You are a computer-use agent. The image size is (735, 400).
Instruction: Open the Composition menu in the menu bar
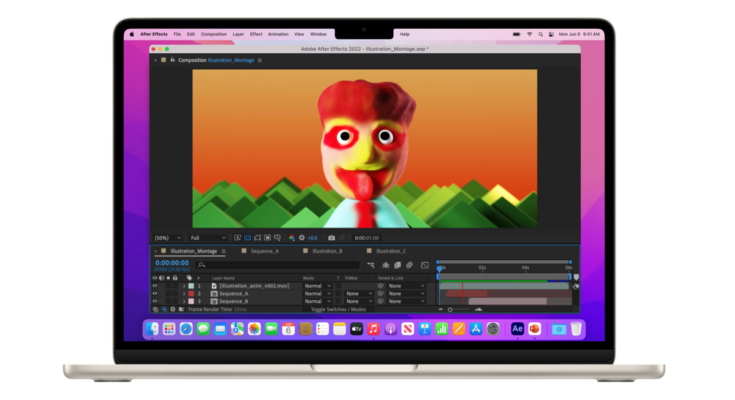tap(214, 34)
